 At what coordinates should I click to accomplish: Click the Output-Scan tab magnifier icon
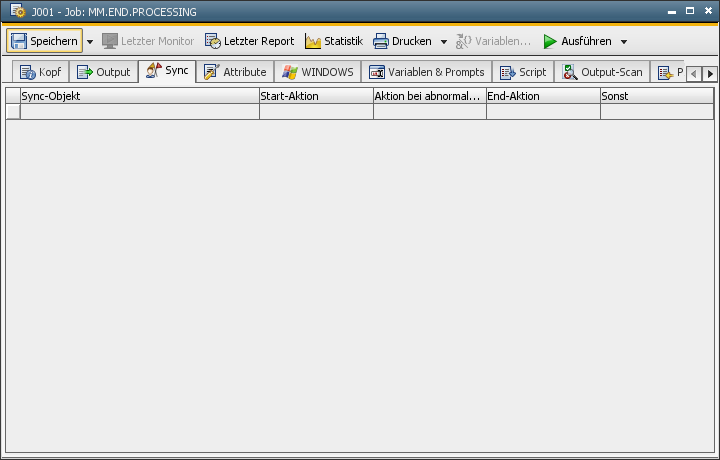tap(570, 72)
